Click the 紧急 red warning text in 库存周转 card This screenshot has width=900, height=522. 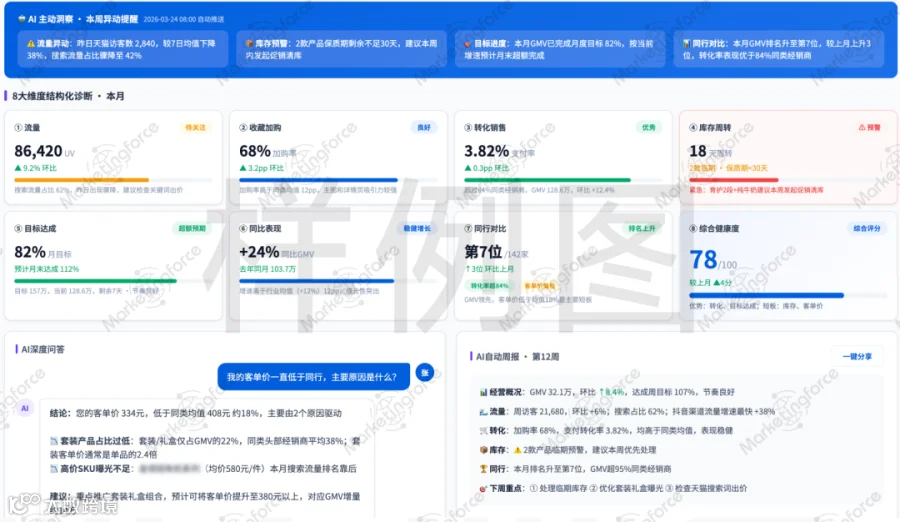757,190
